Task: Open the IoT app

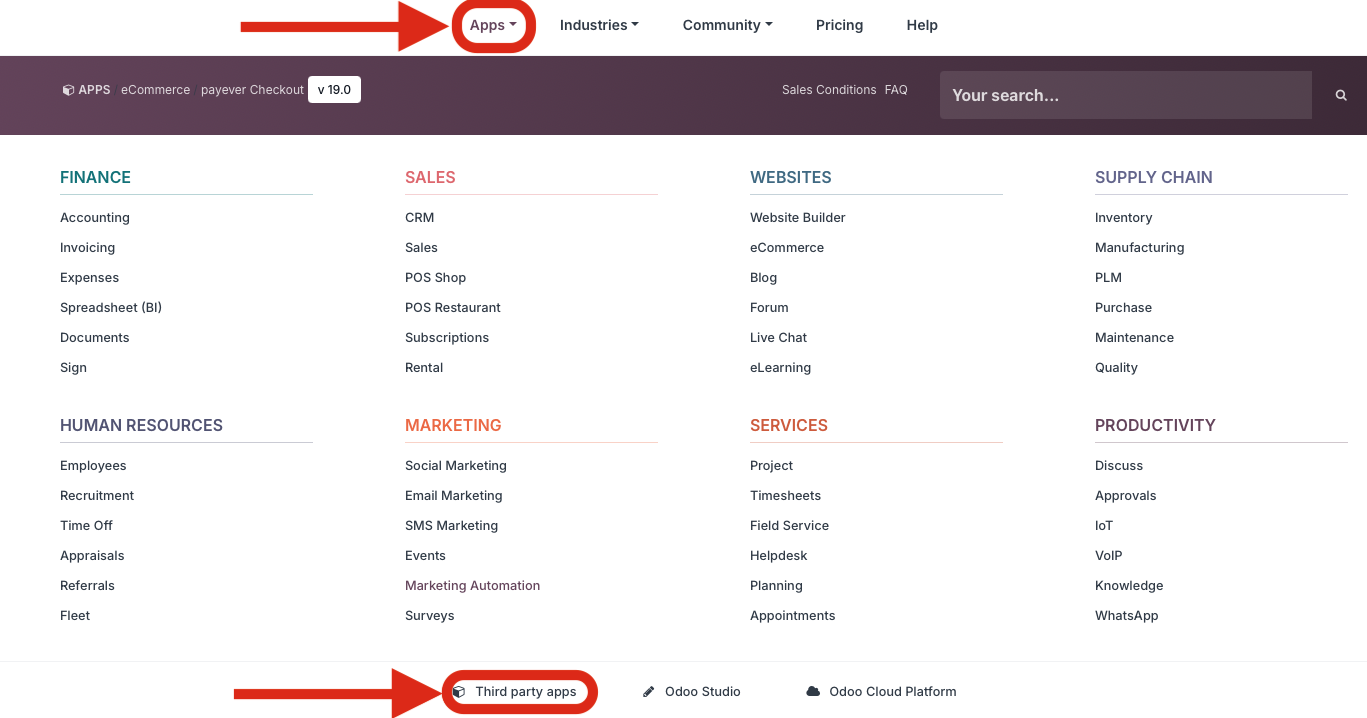Action: (x=1104, y=525)
